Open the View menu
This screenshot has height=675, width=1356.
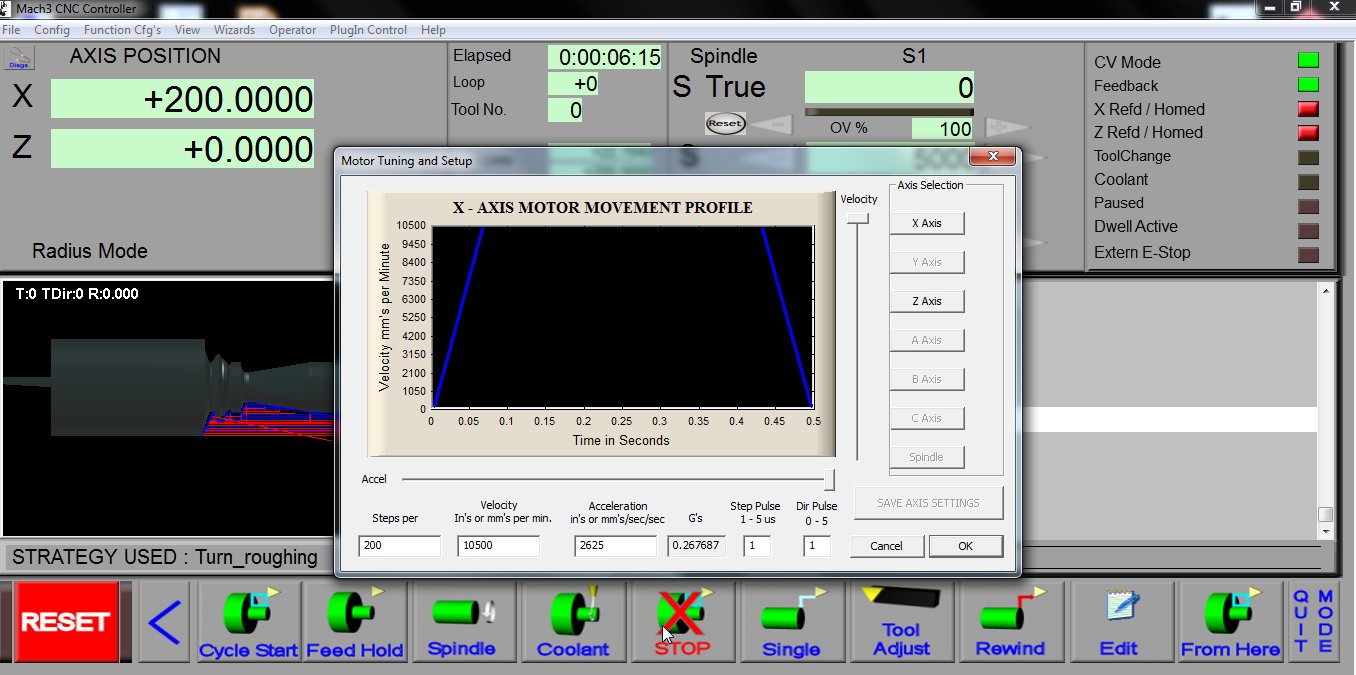[x=187, y=30]
